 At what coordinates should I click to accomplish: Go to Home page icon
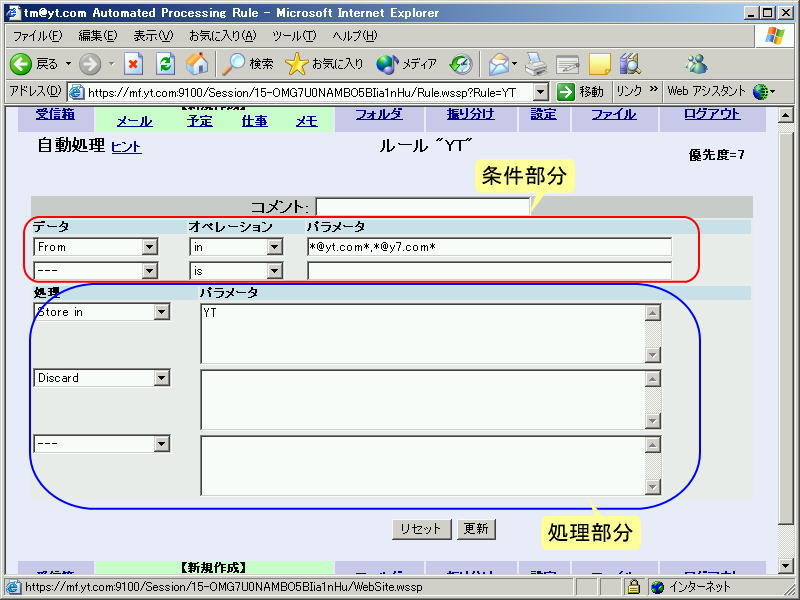pyautogui.click(x=197, y=64)
